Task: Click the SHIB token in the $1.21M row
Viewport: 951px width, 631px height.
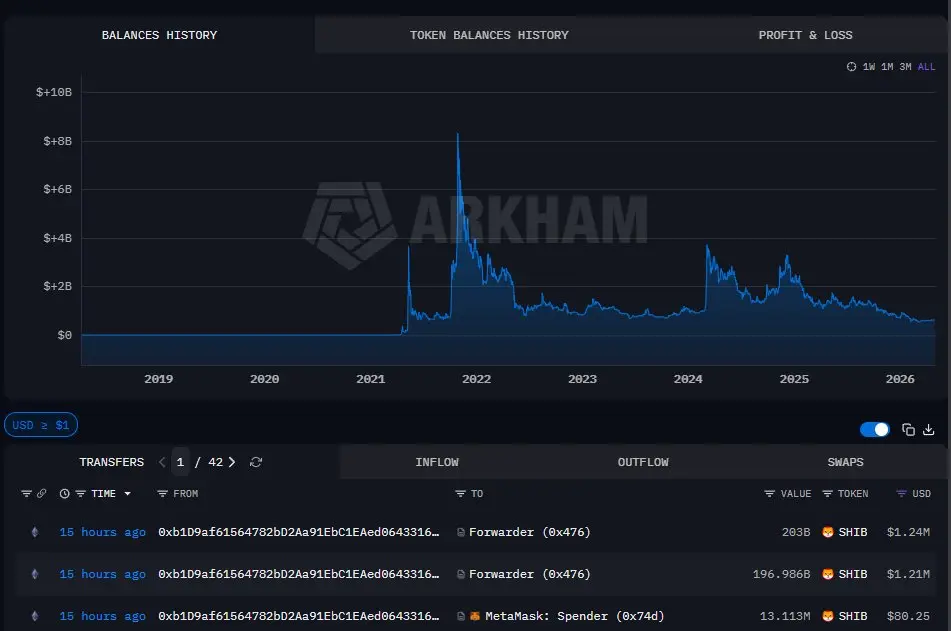Action: (x=844, y=574)
